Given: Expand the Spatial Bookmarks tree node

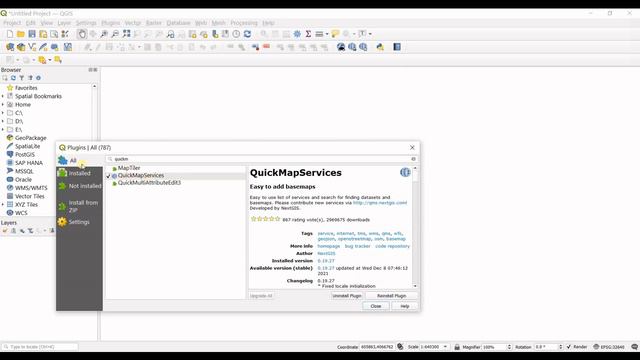Looking at the screenshot, I should [x=3, y=96].
